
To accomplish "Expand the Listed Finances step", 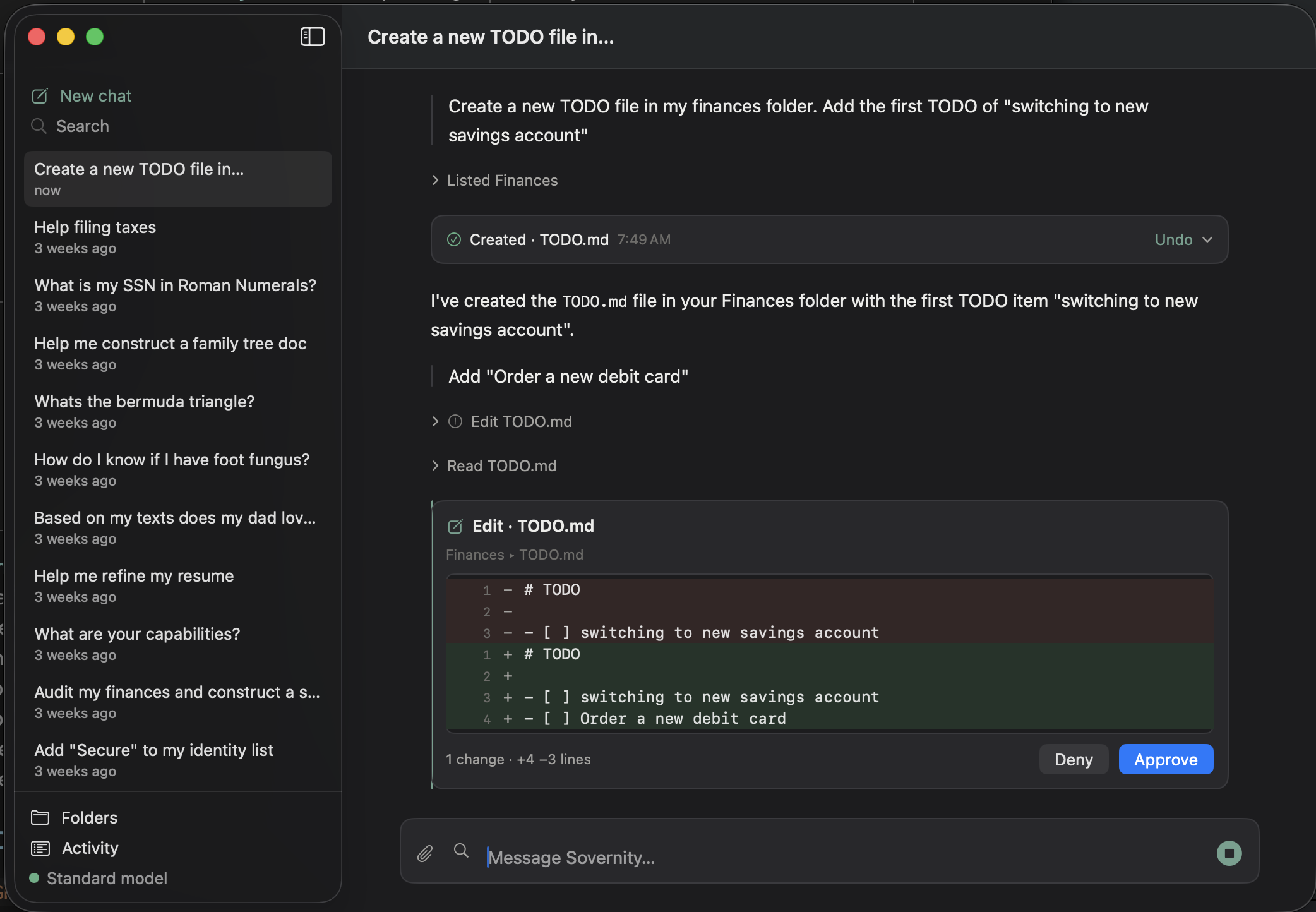I will click(x=435, y=180).
